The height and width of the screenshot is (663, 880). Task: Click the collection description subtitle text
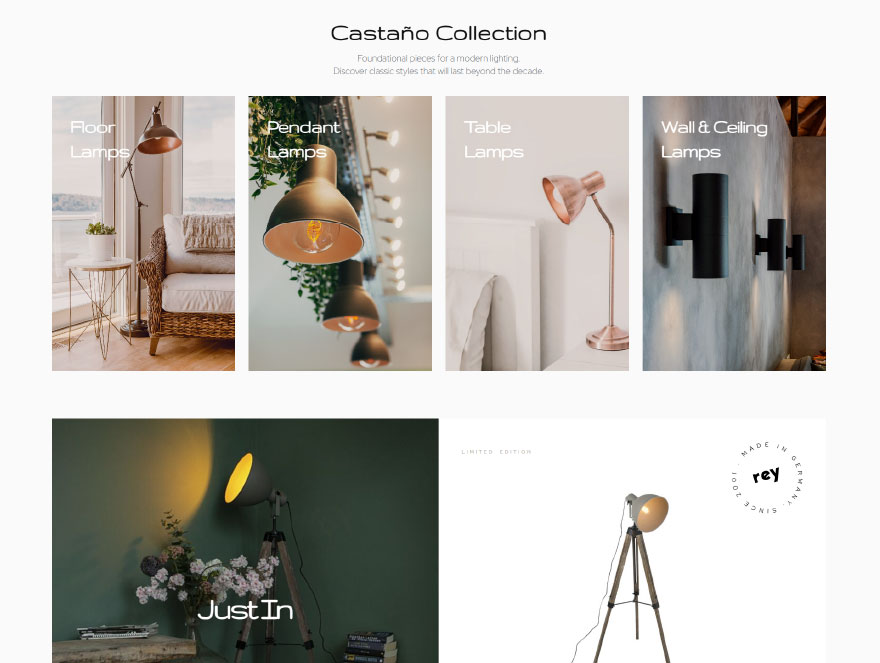(x=438, y=65)
